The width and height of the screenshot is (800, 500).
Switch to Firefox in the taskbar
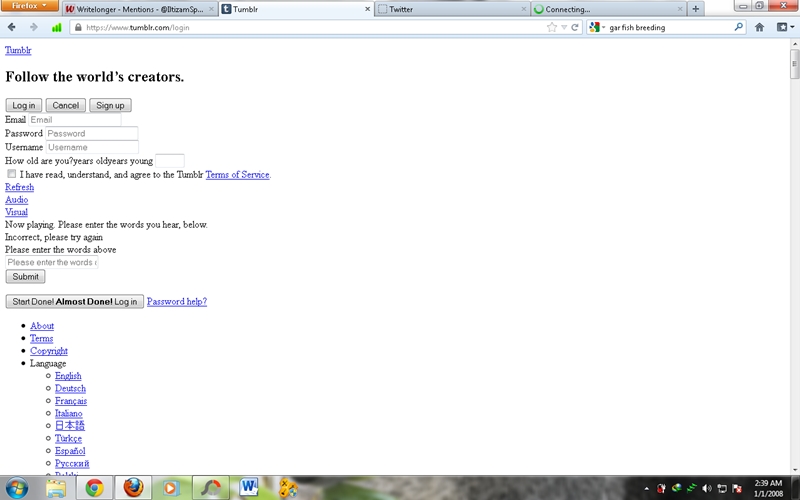133,488
